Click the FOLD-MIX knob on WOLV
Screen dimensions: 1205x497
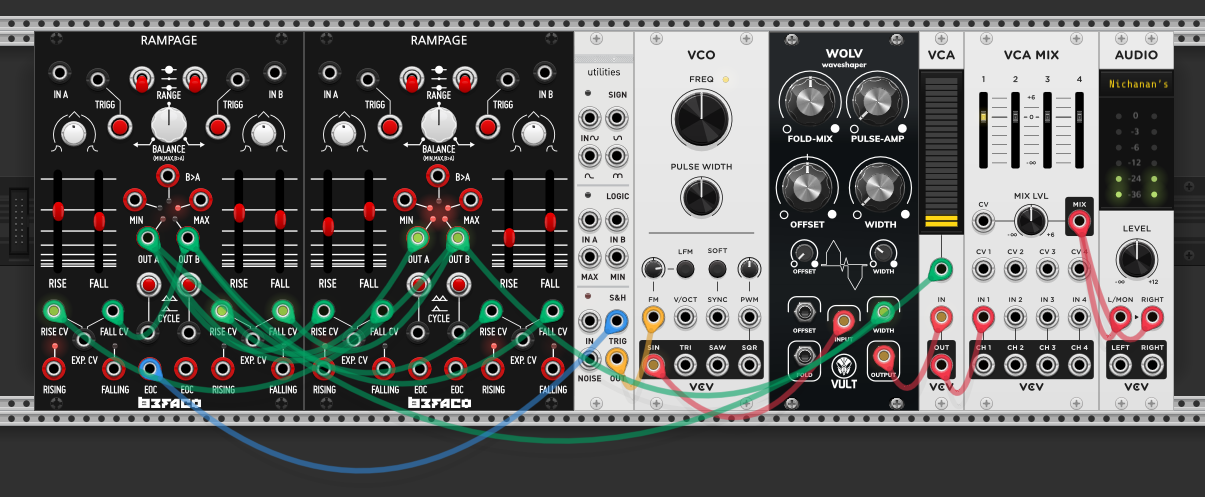tap(808, 101)
